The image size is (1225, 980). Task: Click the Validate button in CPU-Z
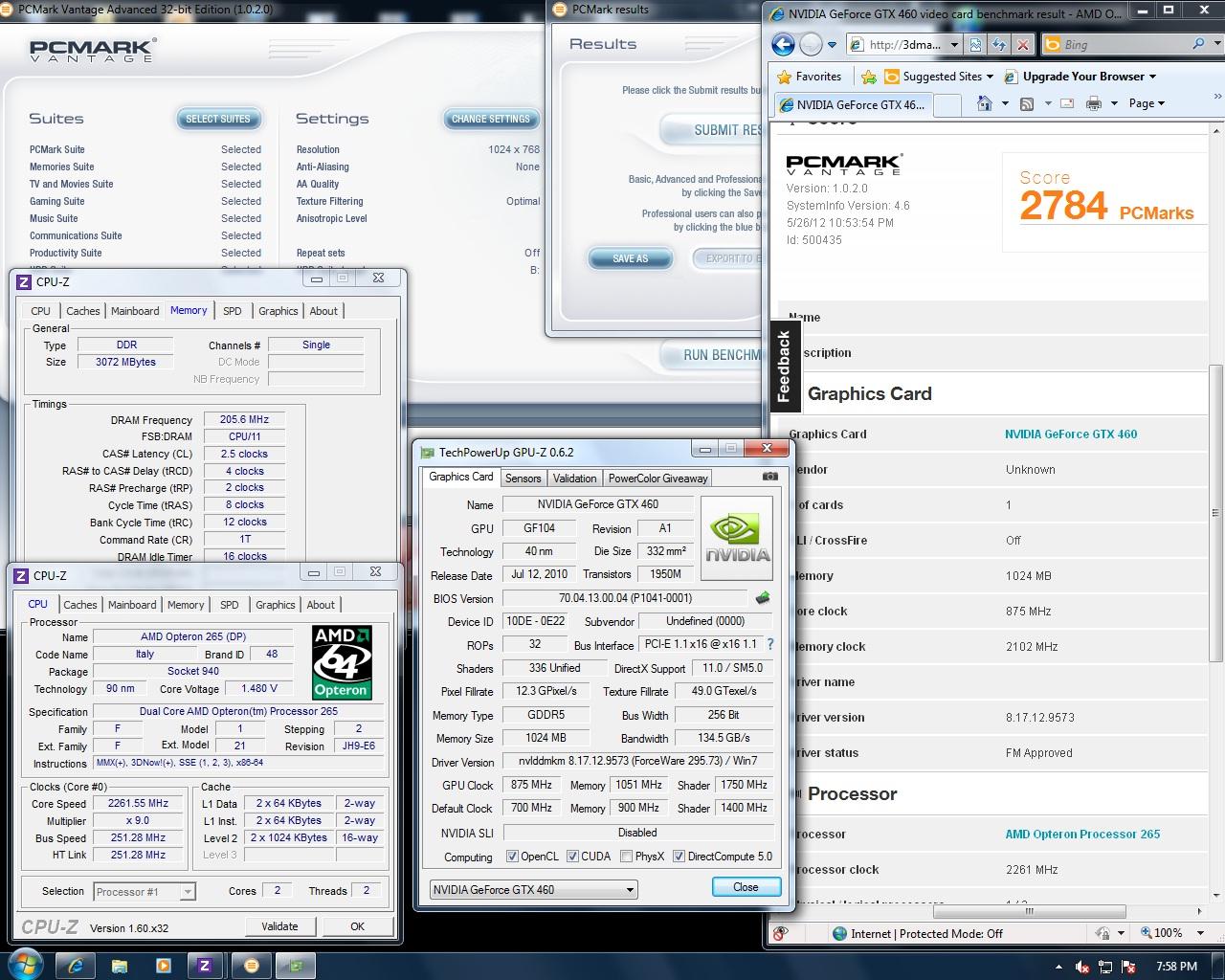279,926
